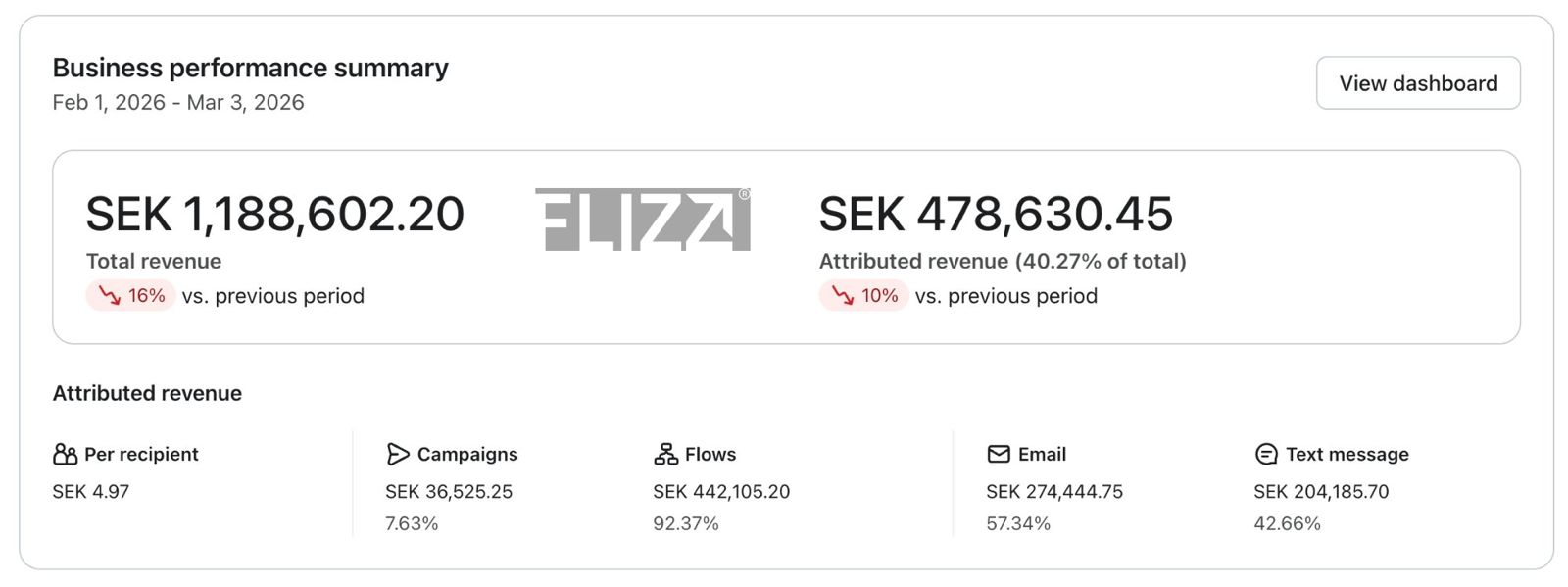Open the View dashboard page

[x=1417, y=83]
